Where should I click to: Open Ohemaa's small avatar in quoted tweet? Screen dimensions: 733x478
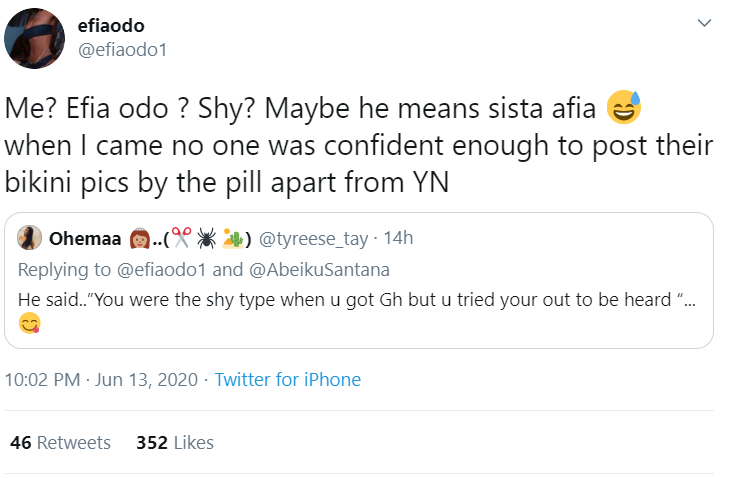30,238
